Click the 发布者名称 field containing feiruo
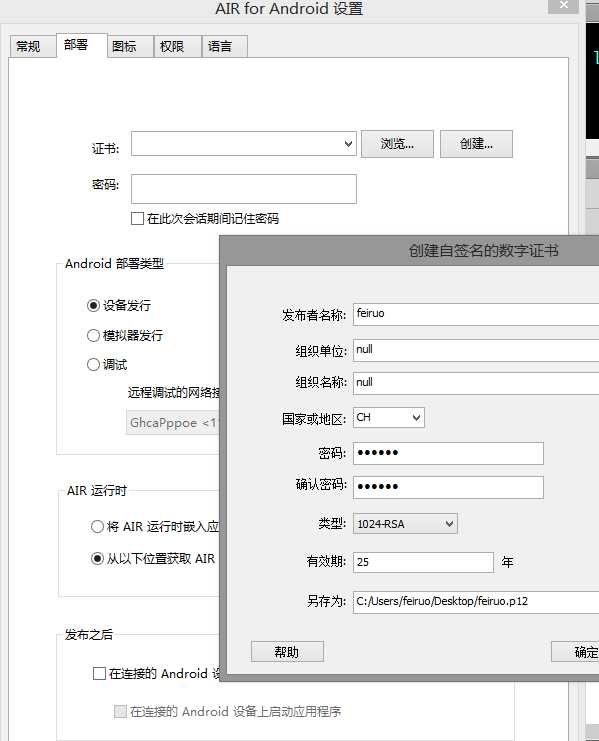Screen dimensions: 599x741 tap(476, 314)
